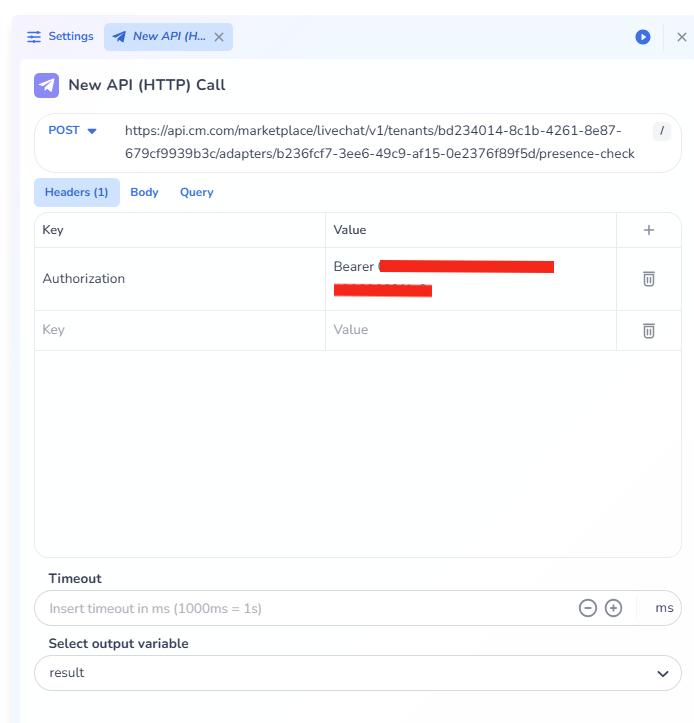Viewport: 694px width, 723px height.
Task: Click the Bearer token value cell
Action: (x=471, y=279)
